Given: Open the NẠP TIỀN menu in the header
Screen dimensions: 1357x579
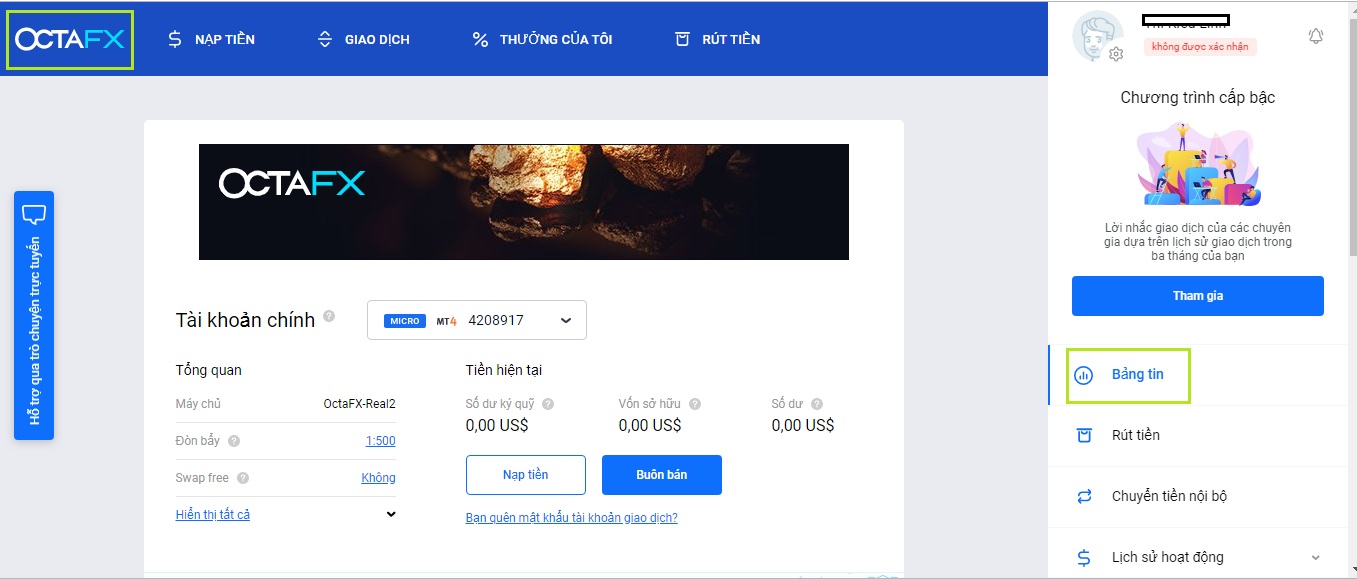Looking at the screenshot, I should 211,40.
